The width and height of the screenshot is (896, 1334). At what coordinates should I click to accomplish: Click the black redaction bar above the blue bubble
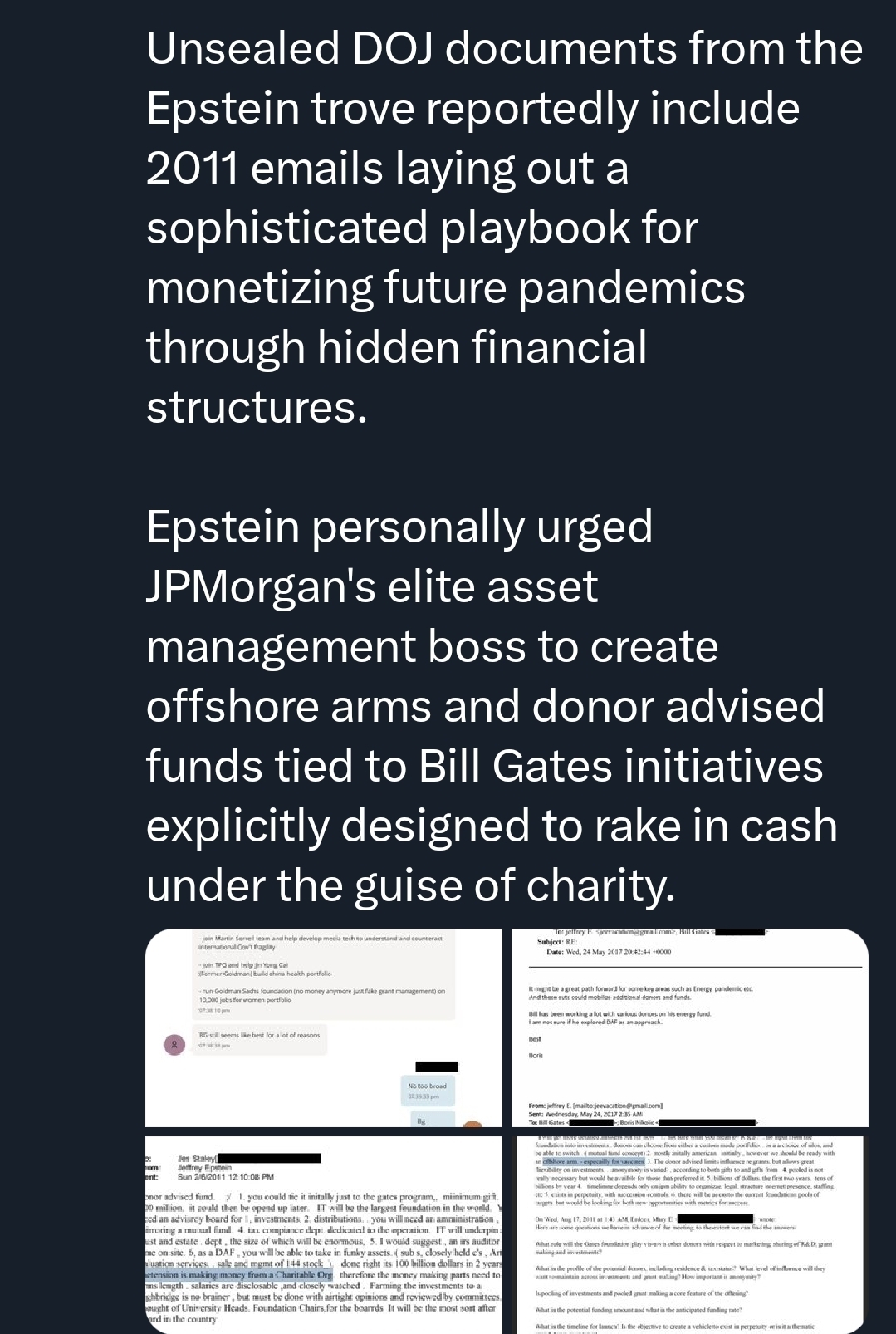pyautogui.click(x=436, y=1067)
